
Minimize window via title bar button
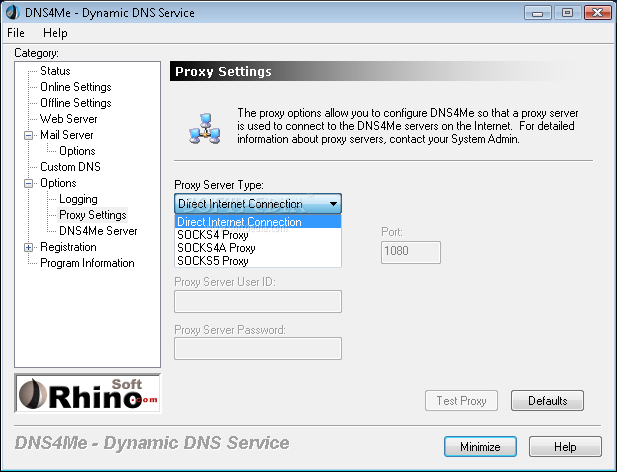click(538, 13)
